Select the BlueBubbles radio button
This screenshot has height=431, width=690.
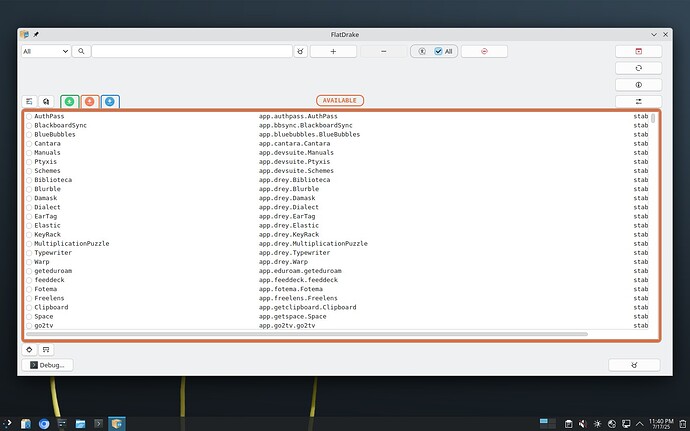[x=29, y=135]
